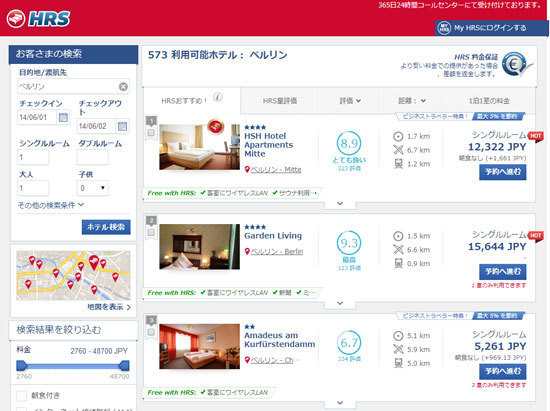
Task: Click the HOT tag on Garden Living price
Action: (536, 236)
